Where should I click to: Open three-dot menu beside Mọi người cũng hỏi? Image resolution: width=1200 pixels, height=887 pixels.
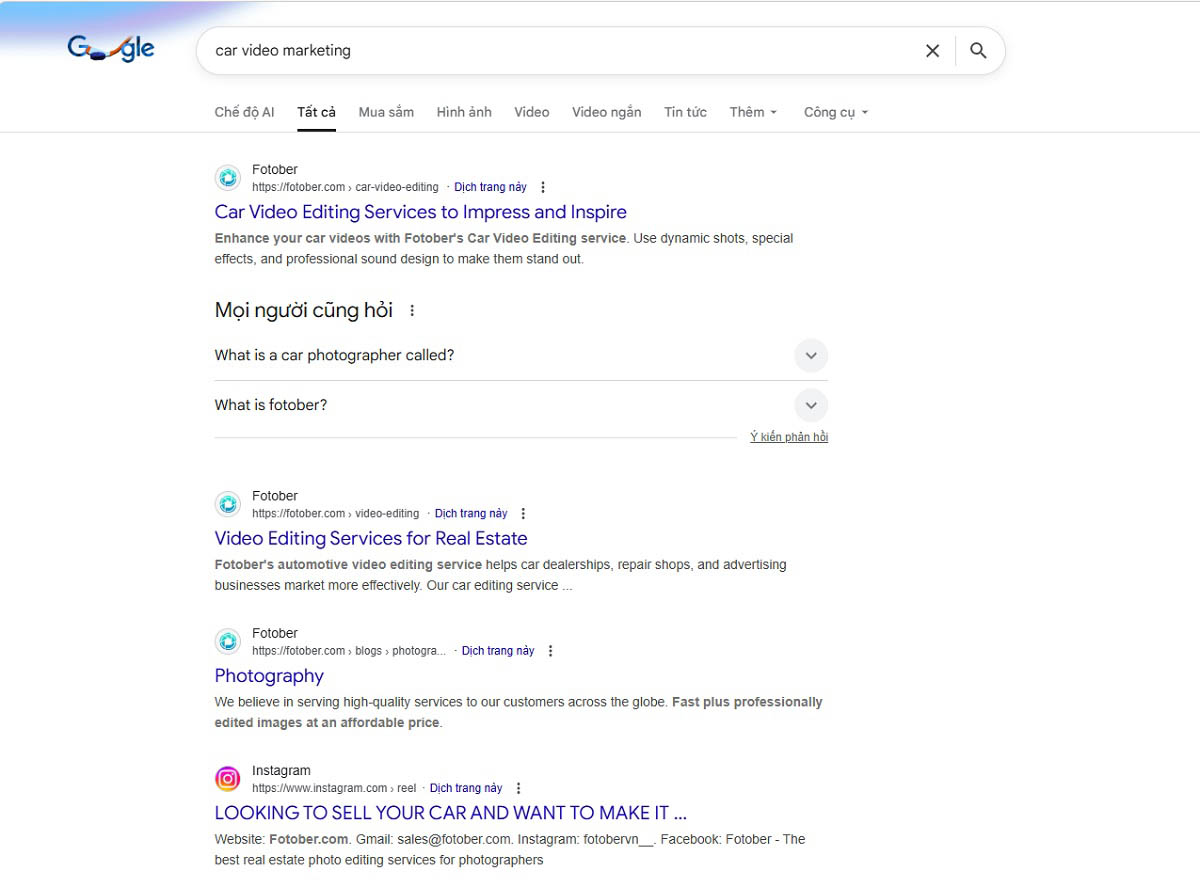(x=412, y=311)
